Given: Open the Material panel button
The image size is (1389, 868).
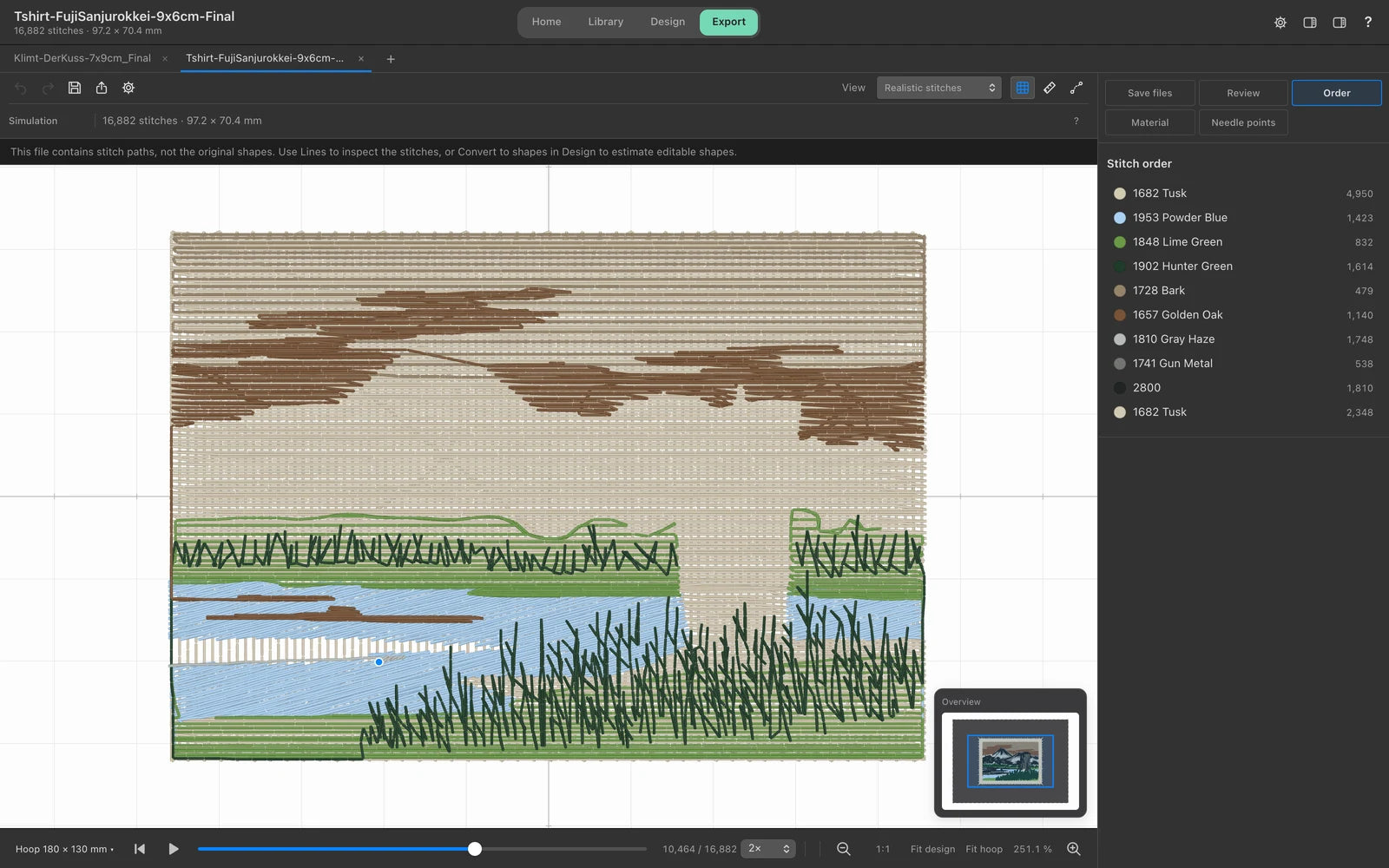Looking at the screenshot, I should [1149, 122].
